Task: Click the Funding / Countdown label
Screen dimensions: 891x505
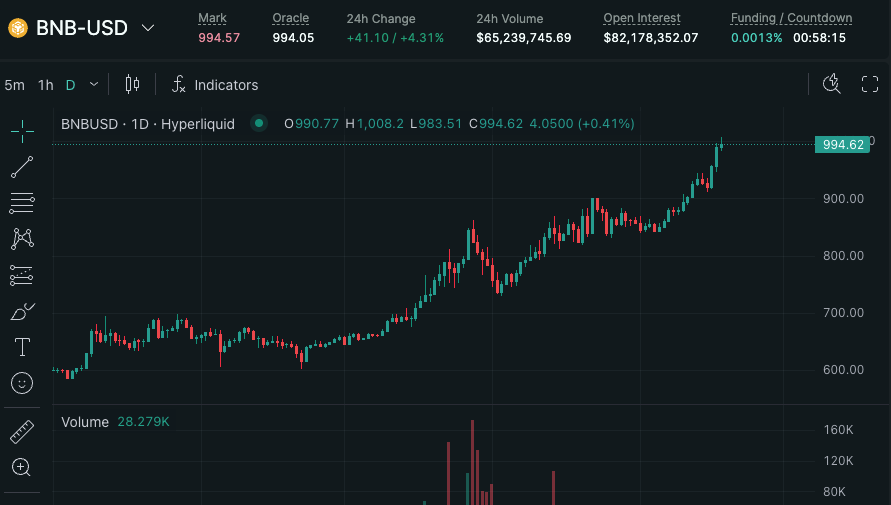Action: coord(792,18)
